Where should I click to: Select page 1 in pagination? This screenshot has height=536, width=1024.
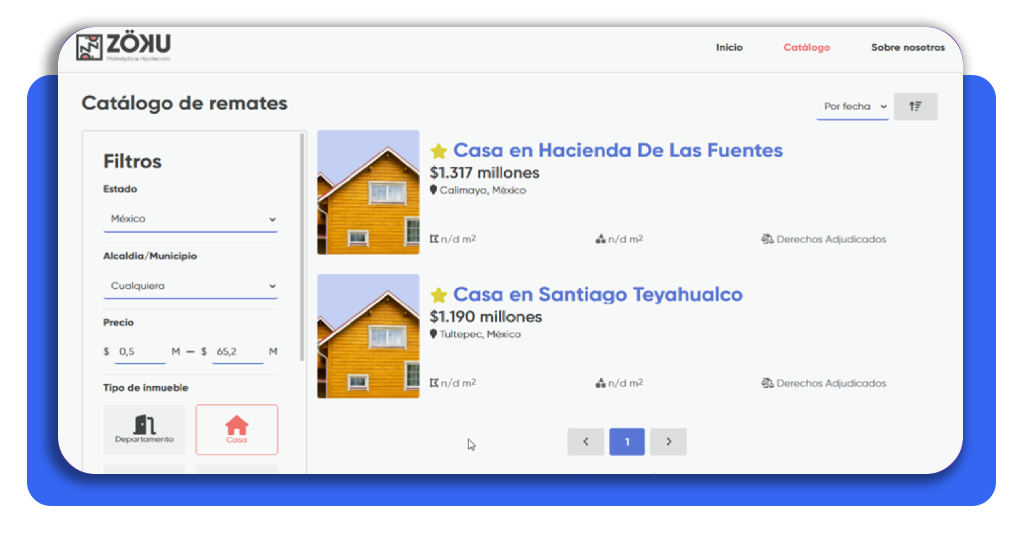pyautogui.click(x=627, y=442)
